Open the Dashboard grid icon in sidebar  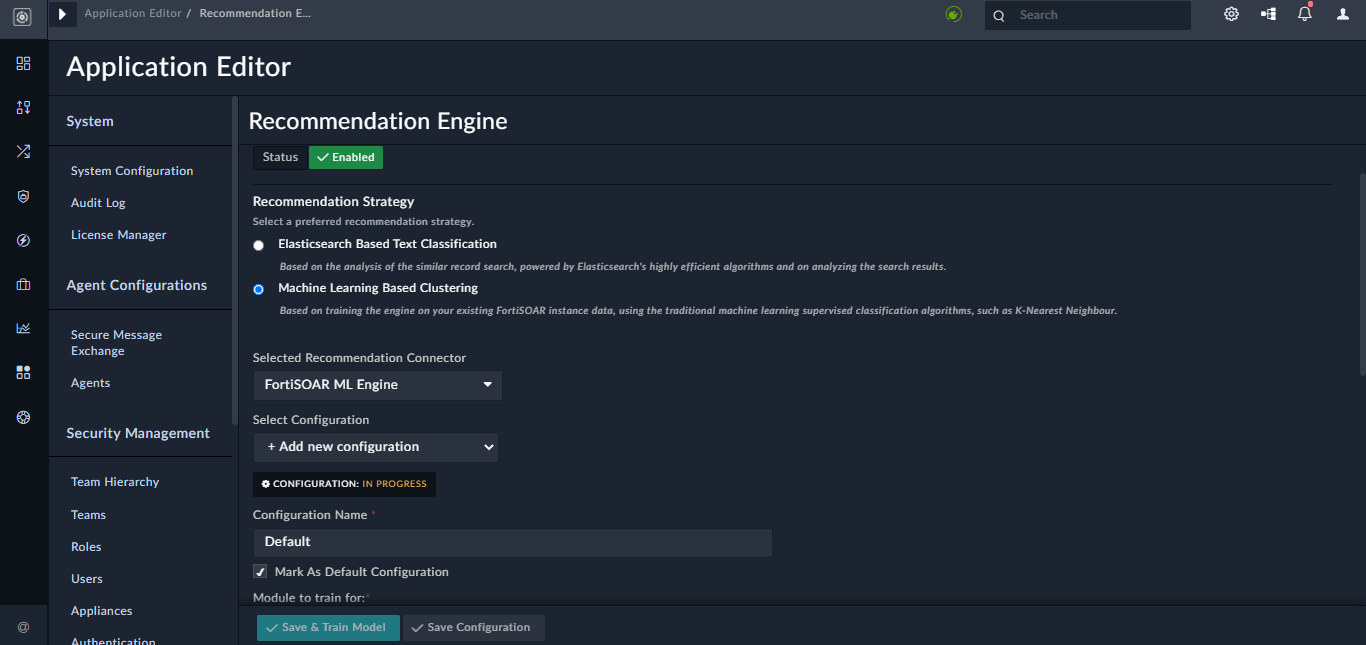23,64
